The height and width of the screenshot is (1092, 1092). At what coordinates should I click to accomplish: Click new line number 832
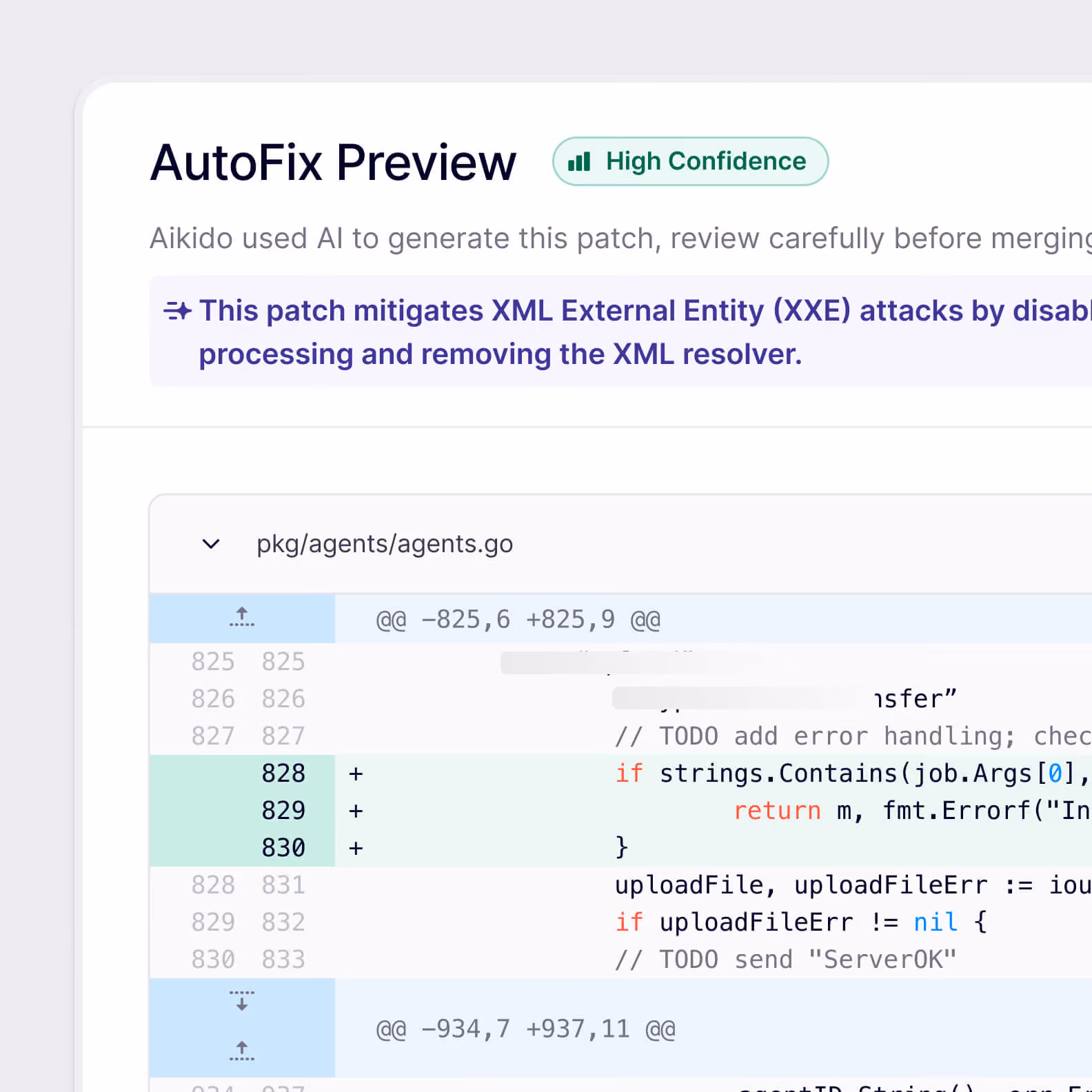click(283, 922)
